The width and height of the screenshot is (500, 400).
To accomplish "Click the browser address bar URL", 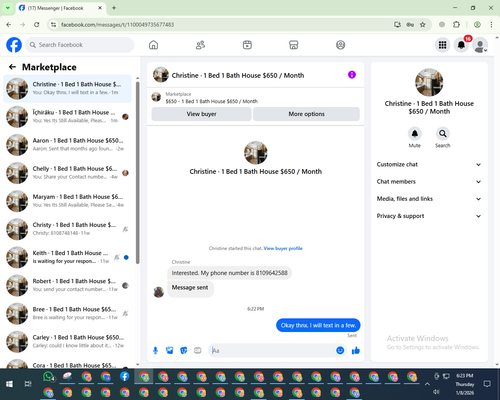I will point(118,25).
